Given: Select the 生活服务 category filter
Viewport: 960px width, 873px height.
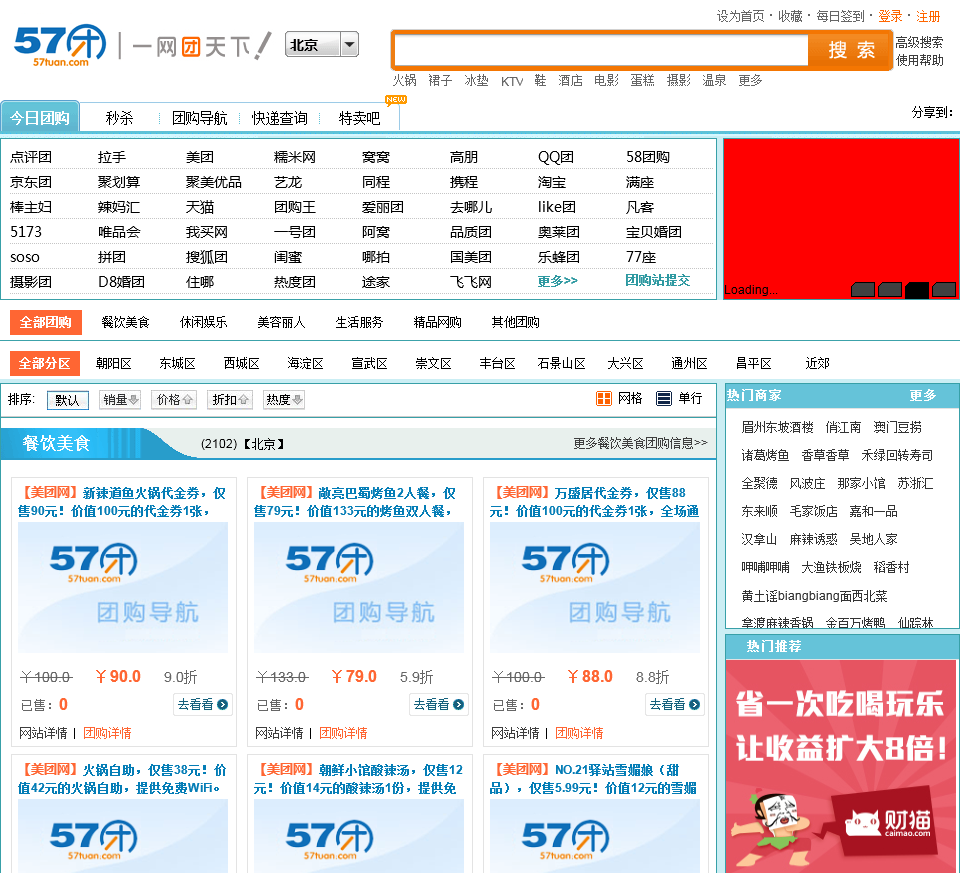Looking at the screenshot, I should (359, 323).
